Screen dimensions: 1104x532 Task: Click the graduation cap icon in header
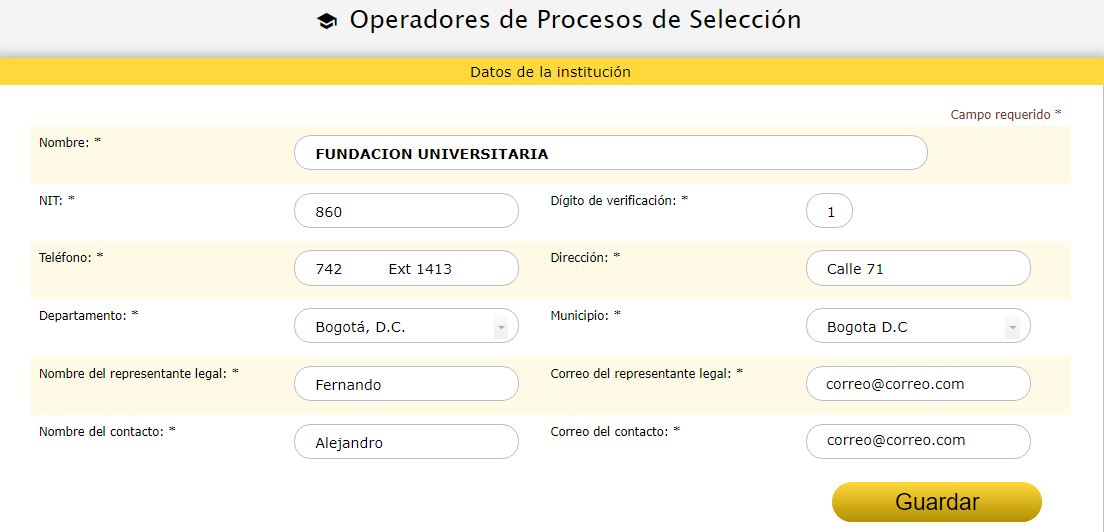pos(327,21)
